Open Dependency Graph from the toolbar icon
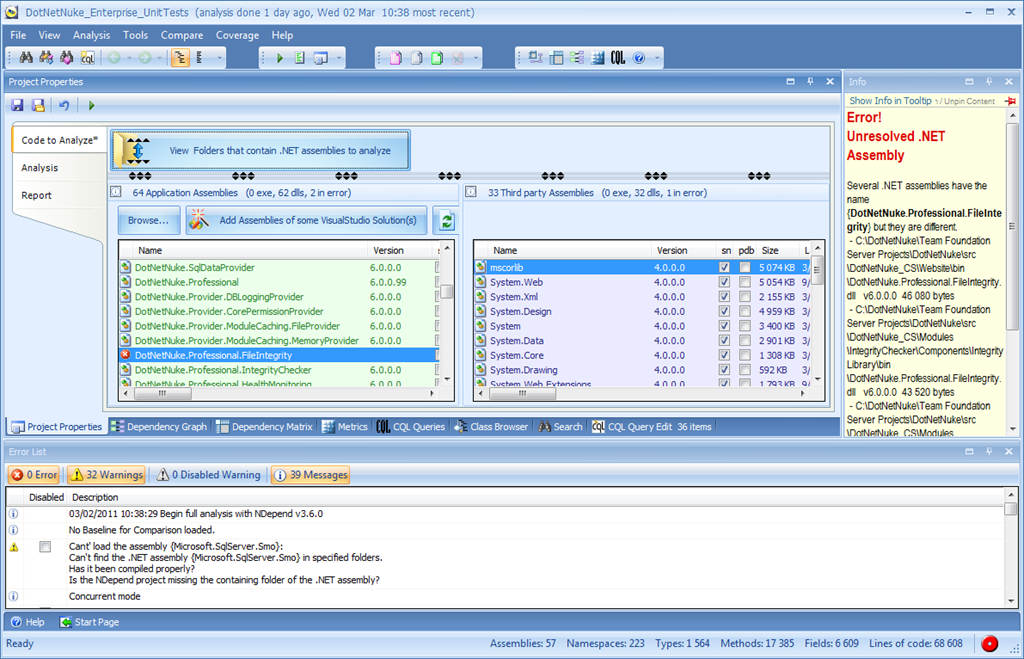The height and width of the screenshot is (659, 1024). pos(536,58)
